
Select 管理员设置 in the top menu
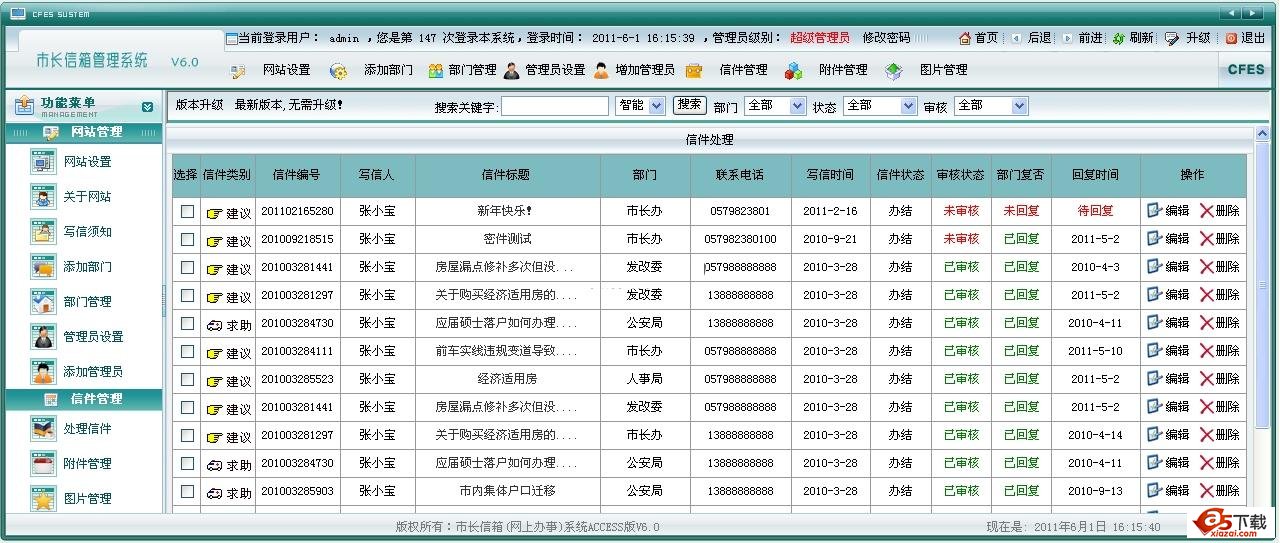coord(555,70)
